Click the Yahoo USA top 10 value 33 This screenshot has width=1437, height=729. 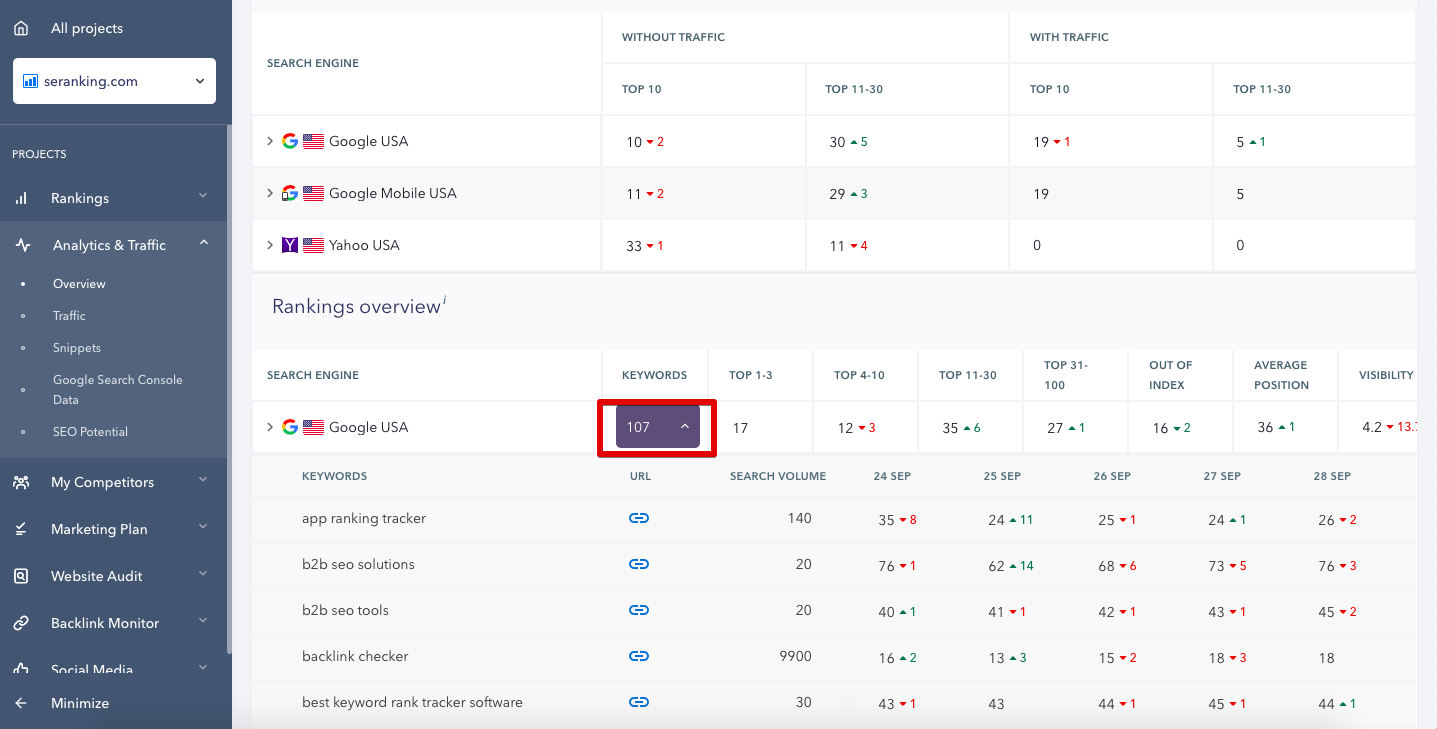634,245
